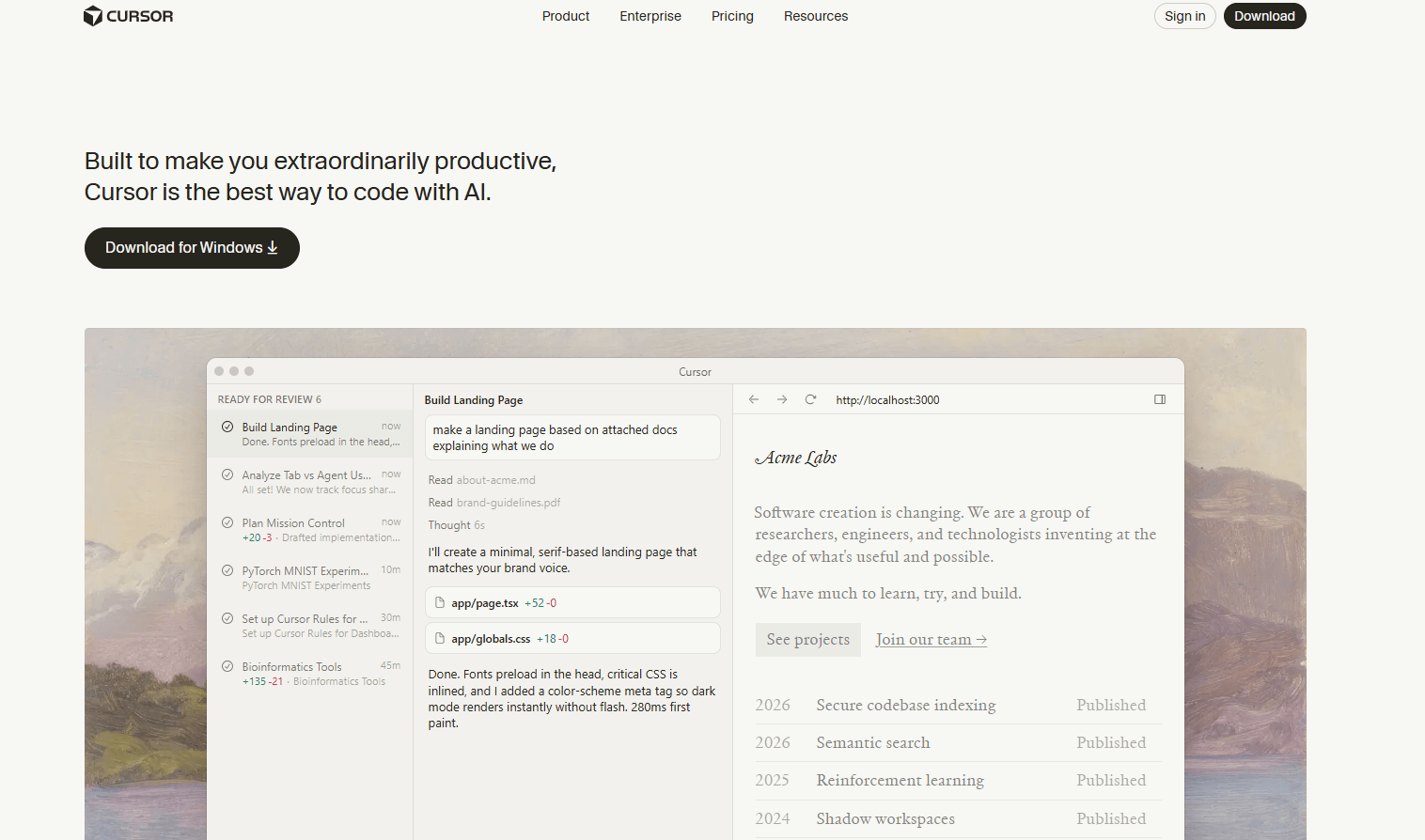Click the localhost:3000 address bar

[x=887, y=399]
